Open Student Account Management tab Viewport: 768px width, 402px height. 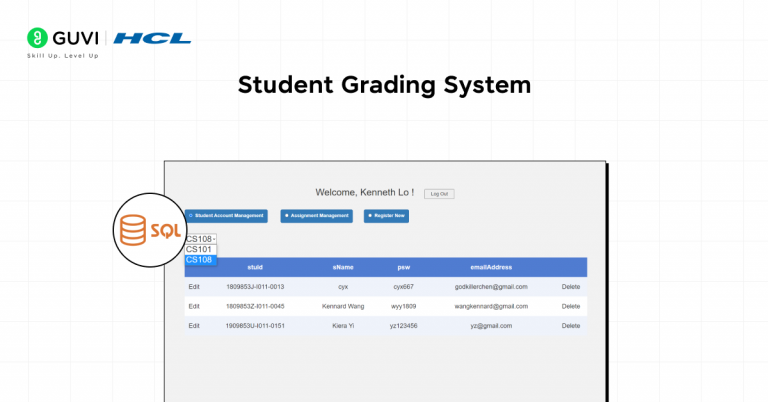click(226, 215)
